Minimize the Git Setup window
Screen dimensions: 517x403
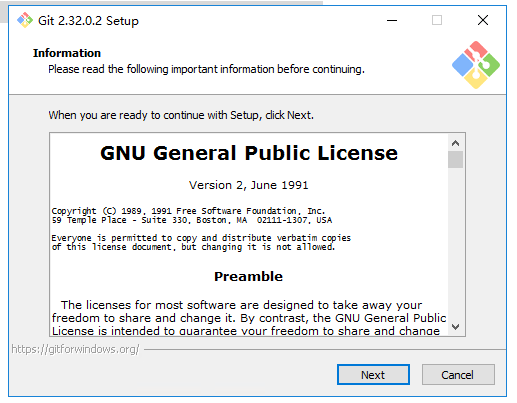pos(392,20)
